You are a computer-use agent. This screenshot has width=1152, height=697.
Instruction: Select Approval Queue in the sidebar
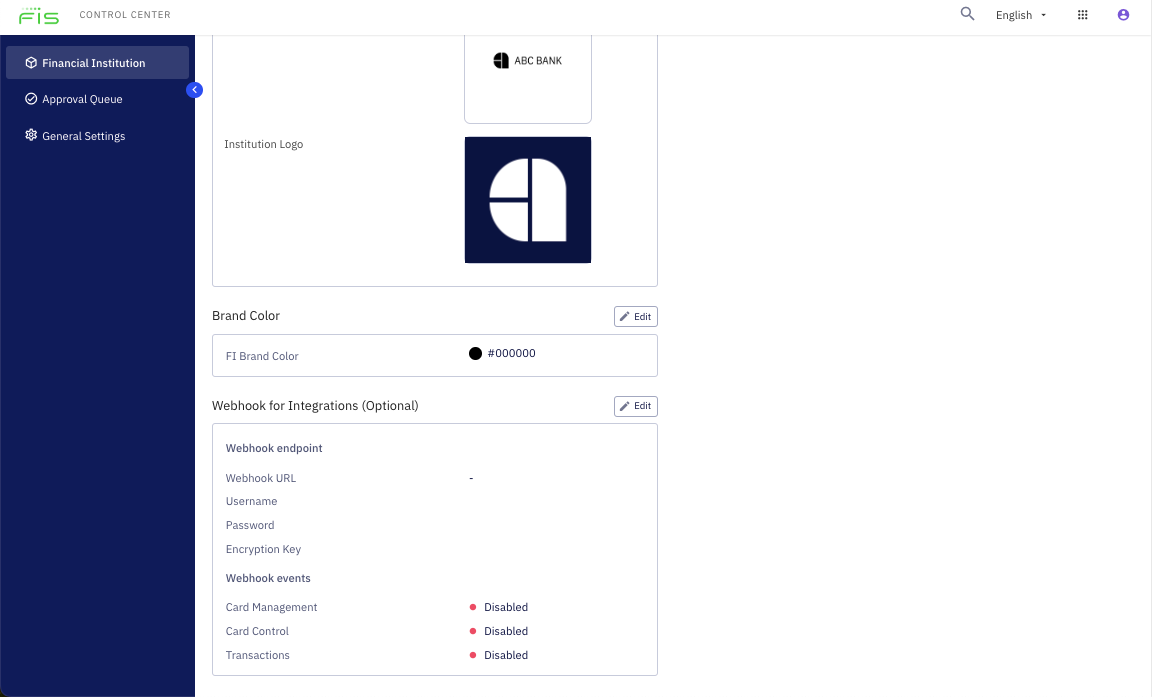click(82, 98)
